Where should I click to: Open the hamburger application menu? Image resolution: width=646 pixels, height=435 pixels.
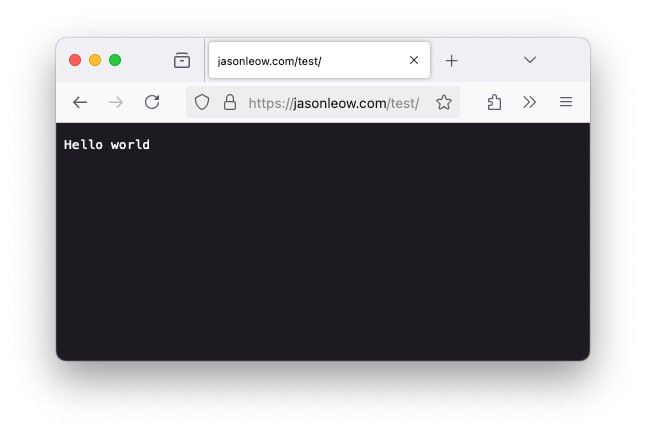click(x=566, y=102)
